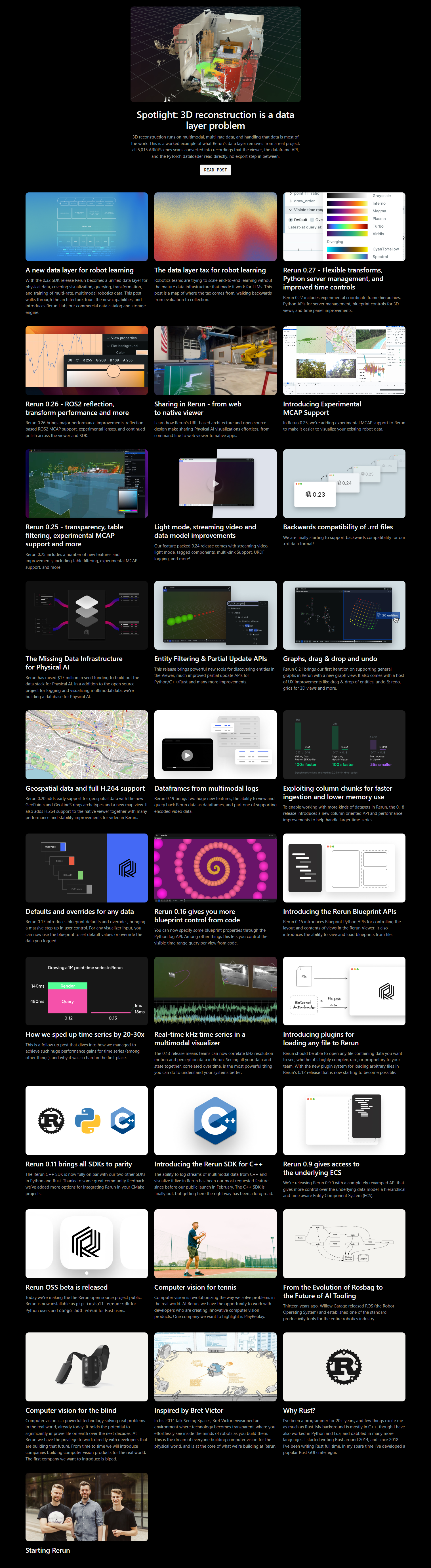Open the pink spiral Rerun 0.16 thumbnail
Image resolution: width=431 pixels, height=1568 pixels.
tap(216, 868)
